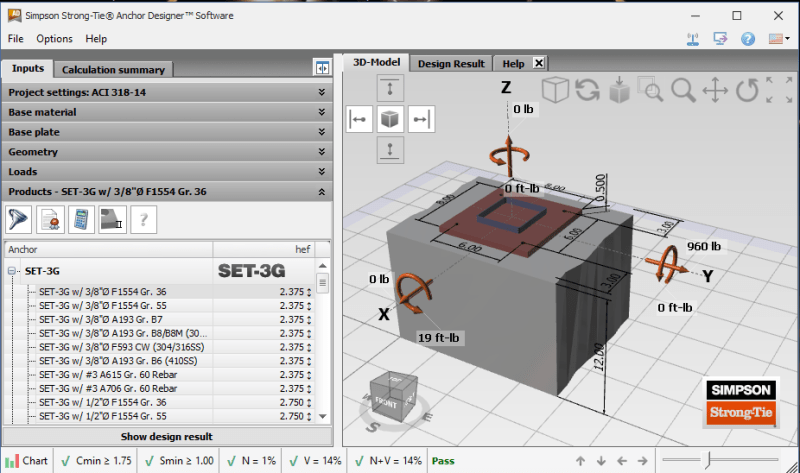The image size is (800, 473).
Task: Click the anchor embedment edit icon
Action: [x=112, y=219]
